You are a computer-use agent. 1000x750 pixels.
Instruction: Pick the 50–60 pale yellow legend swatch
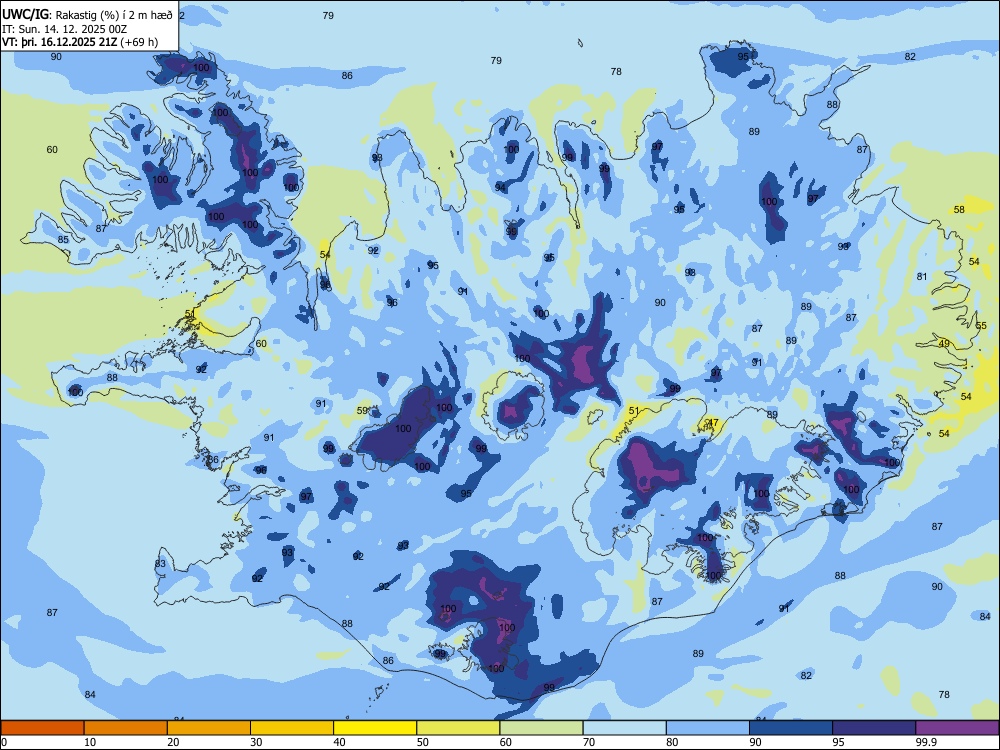click(x=458, y=728)
